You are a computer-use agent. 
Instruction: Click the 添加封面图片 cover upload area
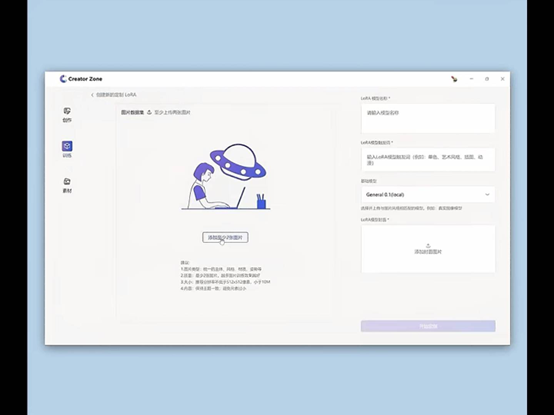click(x=428, y=249)
